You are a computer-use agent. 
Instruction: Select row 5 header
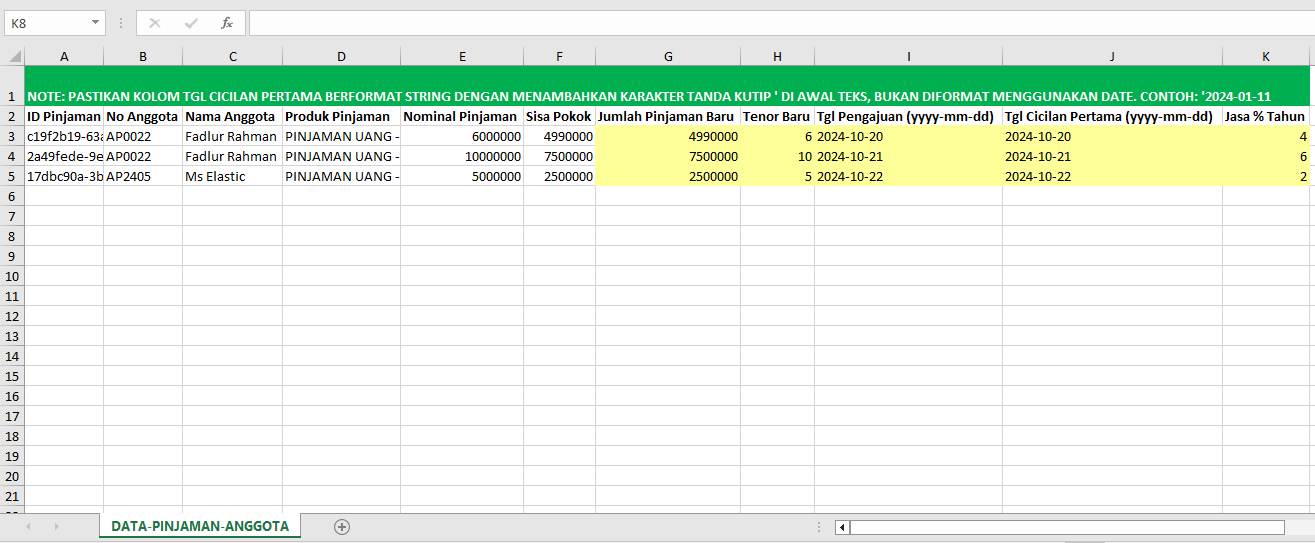coord(12,176)
